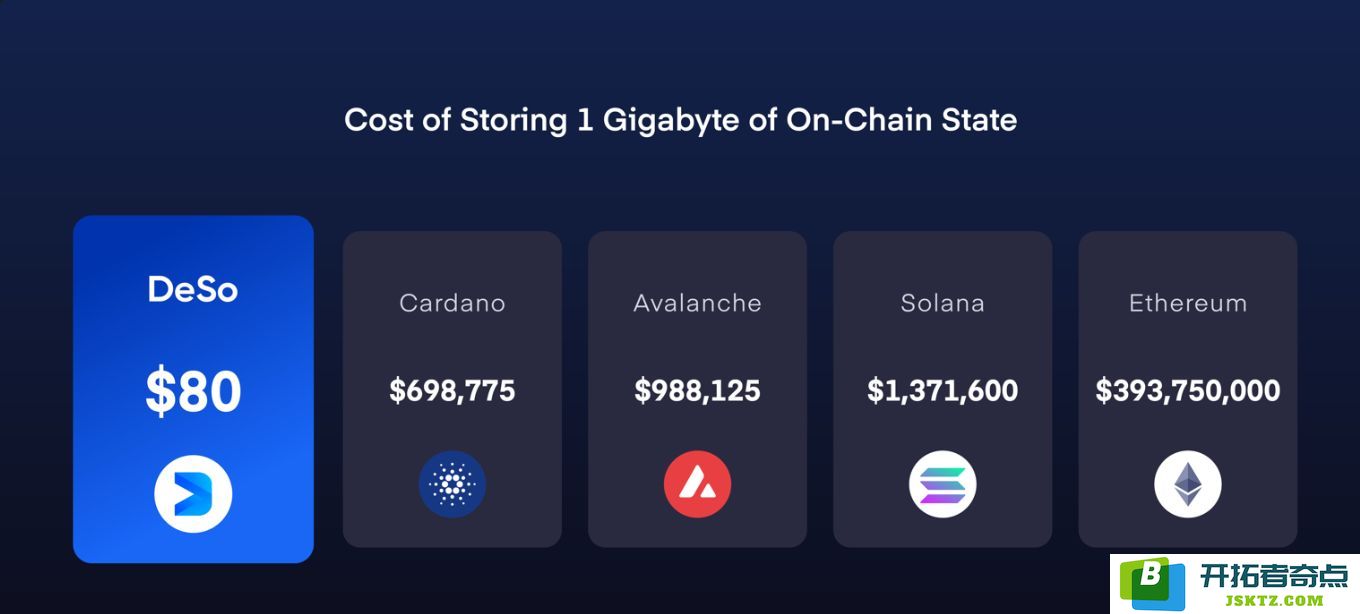Screen dimensions: 1360x614
Task: Select the blue DeSo card
Action: [x=193, y=389]
